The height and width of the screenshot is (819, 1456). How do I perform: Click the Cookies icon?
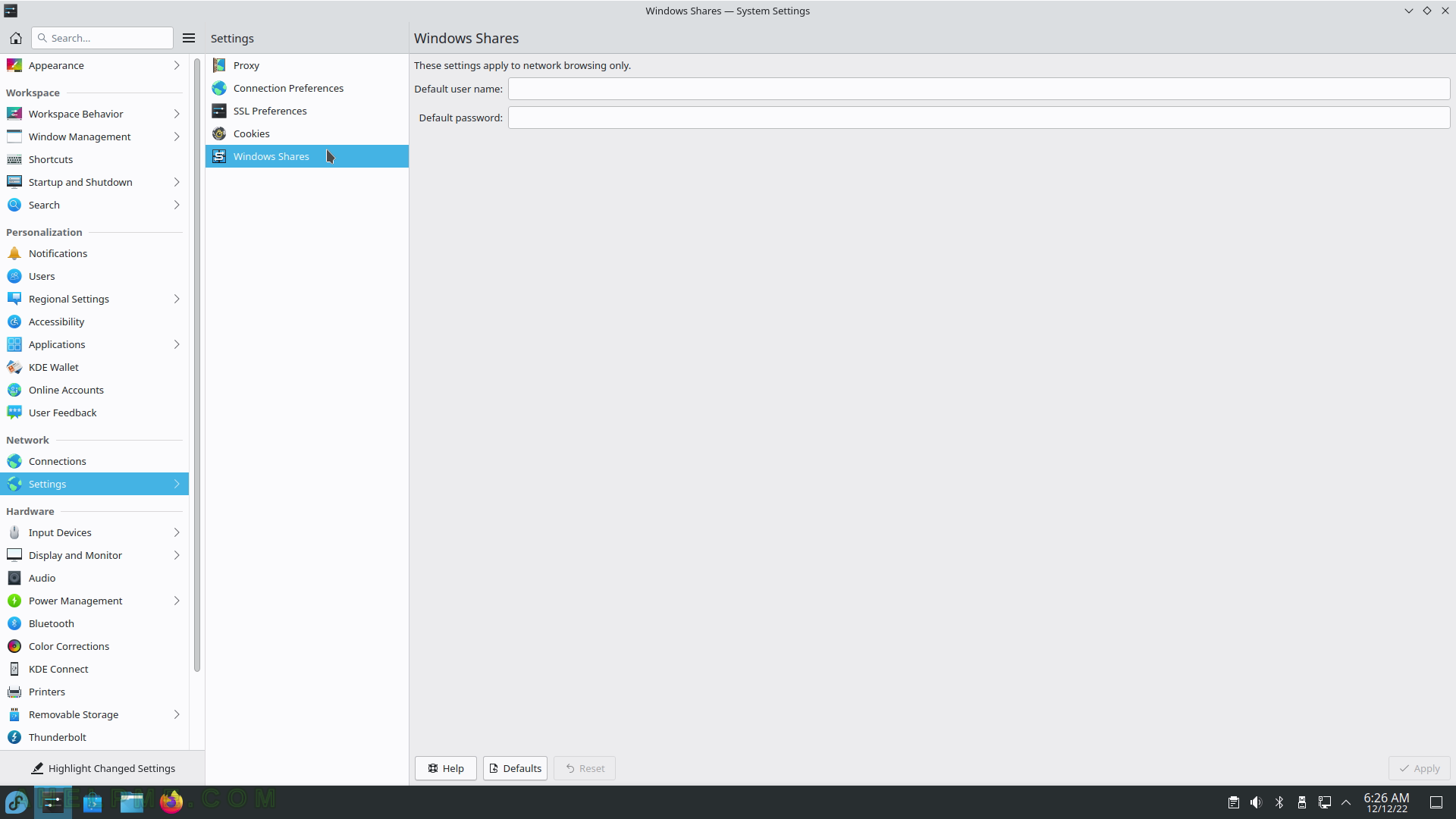click(219, 133)
